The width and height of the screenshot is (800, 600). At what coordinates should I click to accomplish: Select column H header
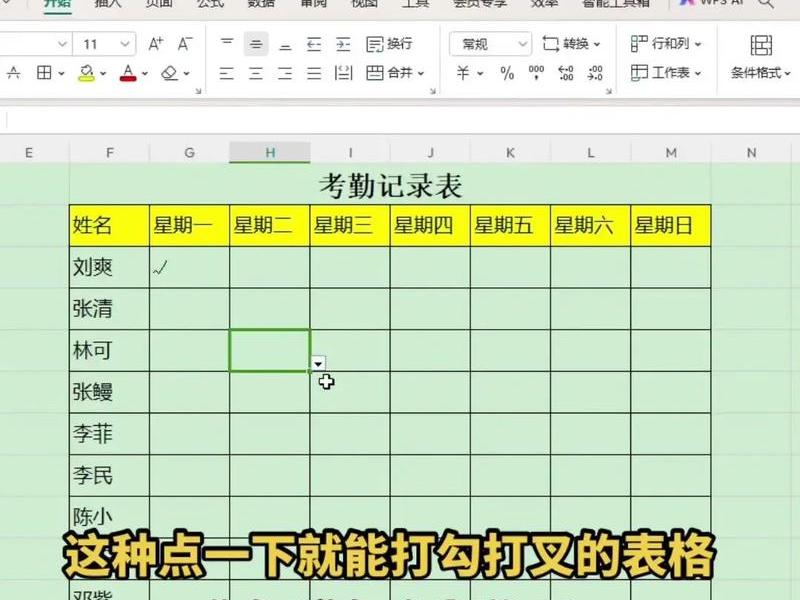pyautogui.click(x=270, y=153)
